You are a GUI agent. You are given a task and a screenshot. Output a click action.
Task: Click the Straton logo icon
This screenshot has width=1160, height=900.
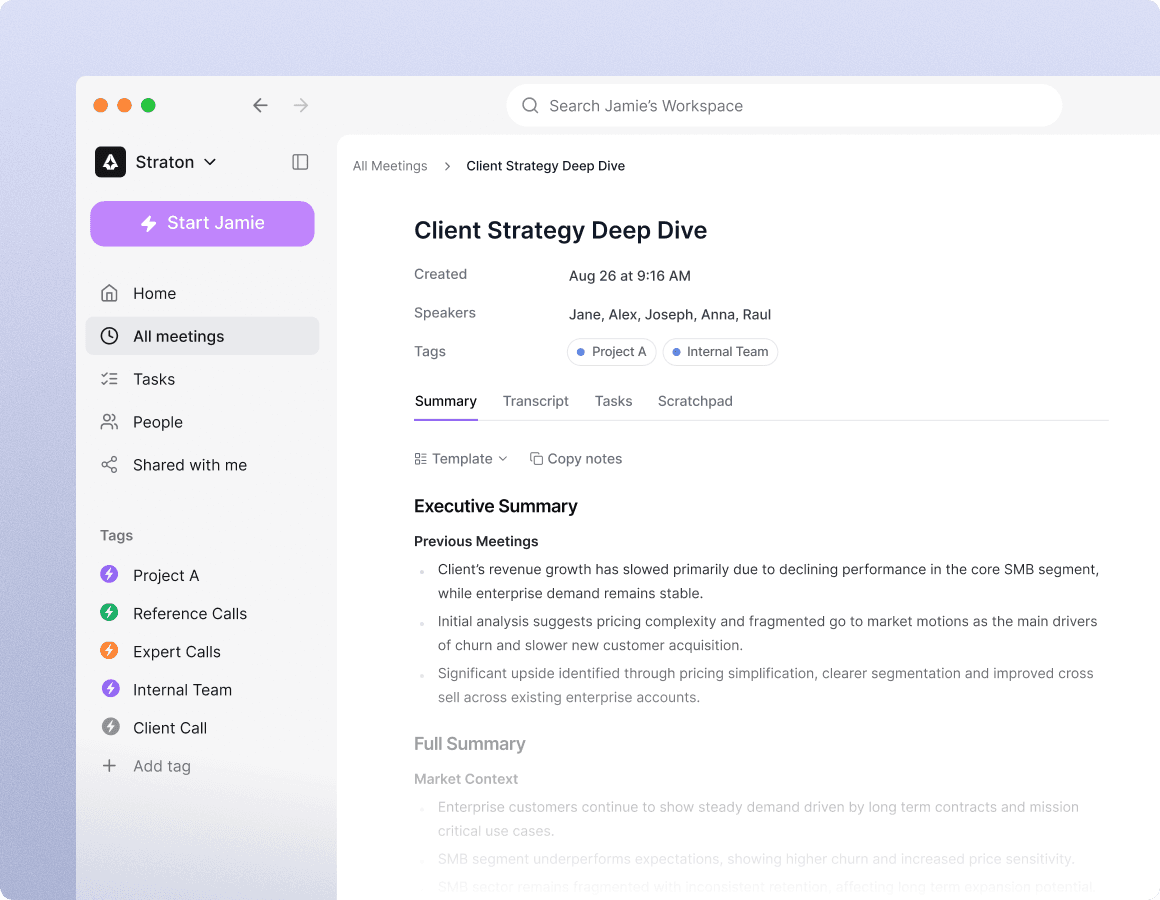(110, 162)
